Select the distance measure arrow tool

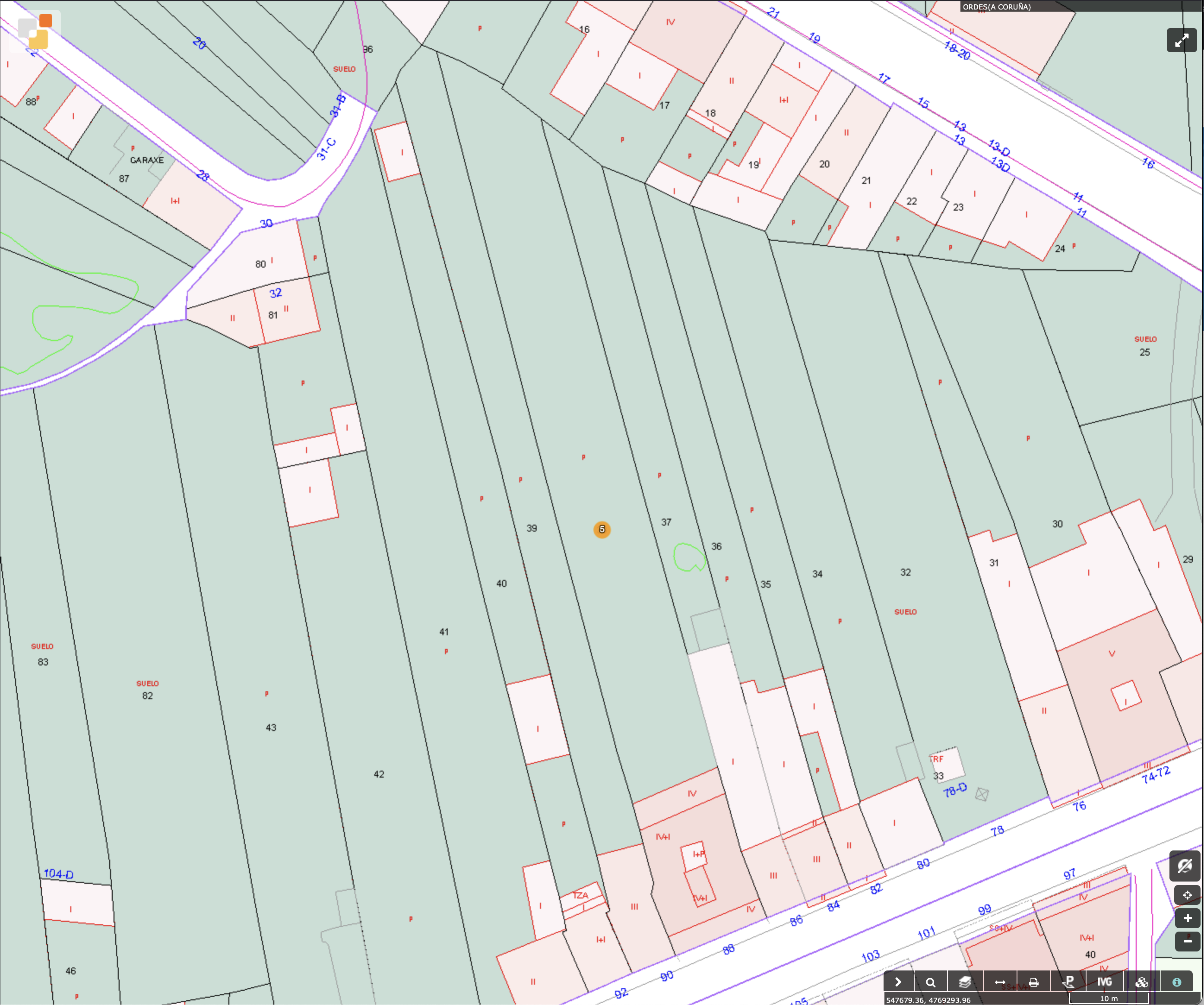(x=999, y=982)
